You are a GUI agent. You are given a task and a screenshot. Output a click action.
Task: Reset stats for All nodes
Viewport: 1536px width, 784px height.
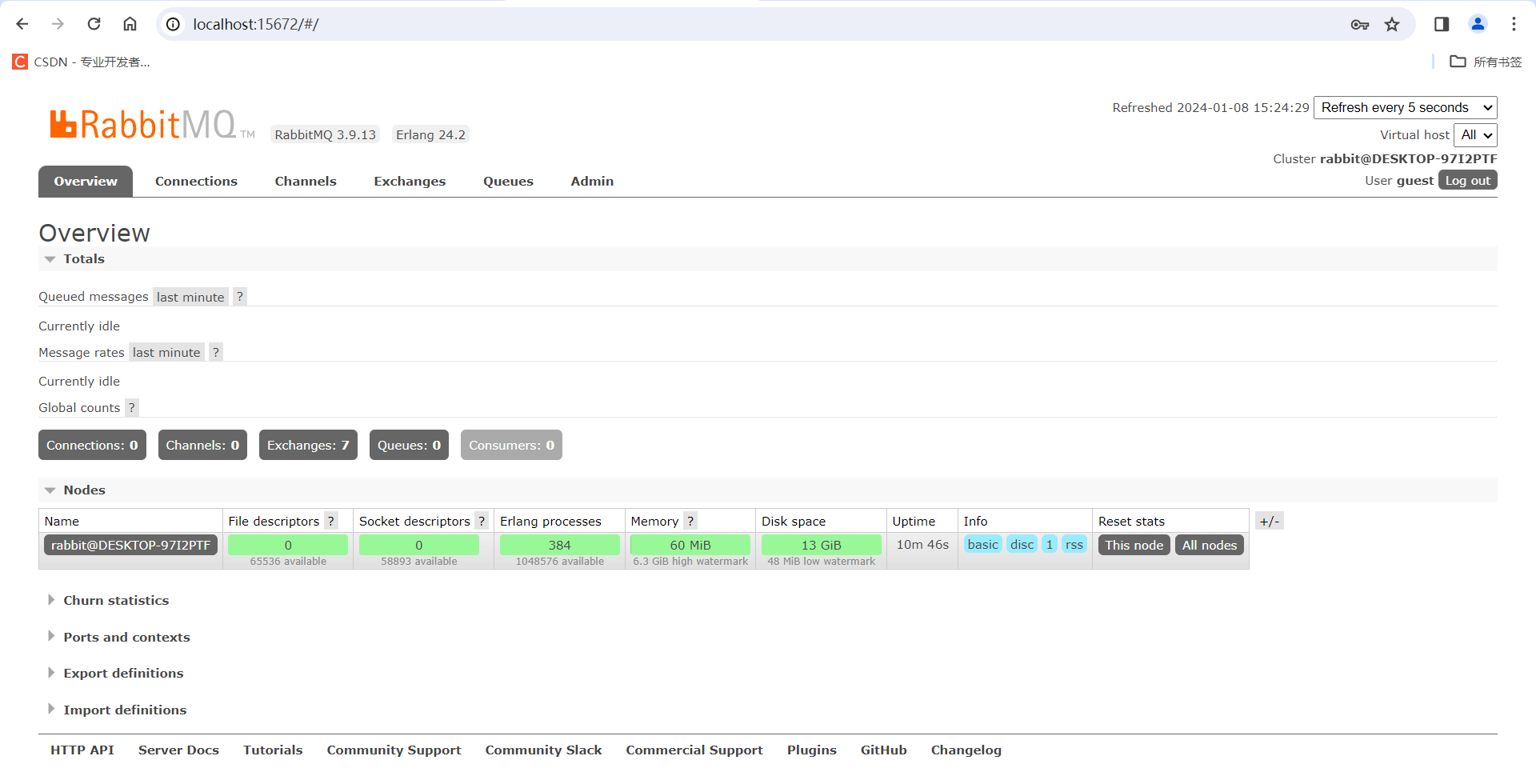click(x=1210, y=545)
